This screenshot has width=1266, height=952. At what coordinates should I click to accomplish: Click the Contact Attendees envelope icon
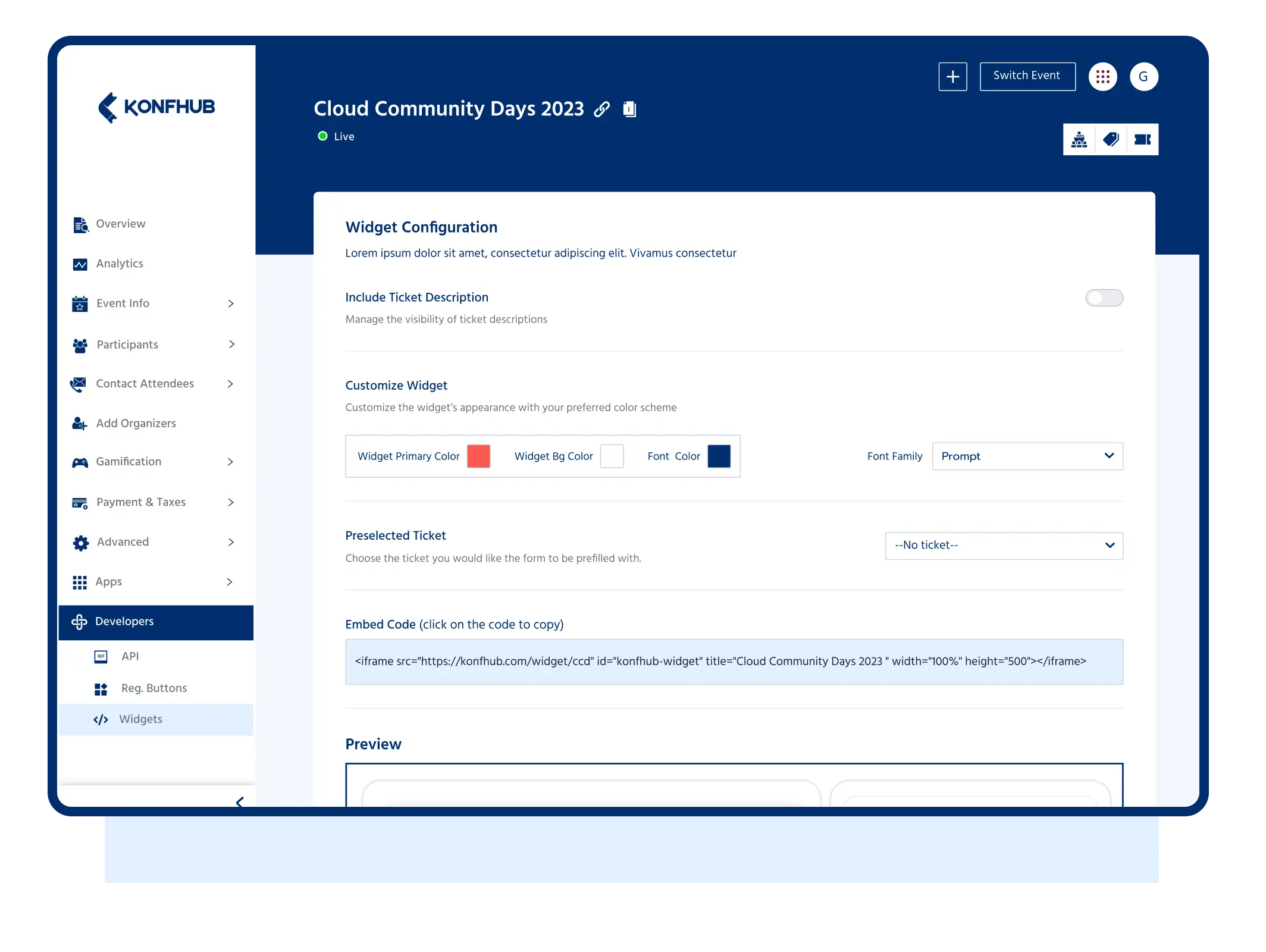[78, 384]
